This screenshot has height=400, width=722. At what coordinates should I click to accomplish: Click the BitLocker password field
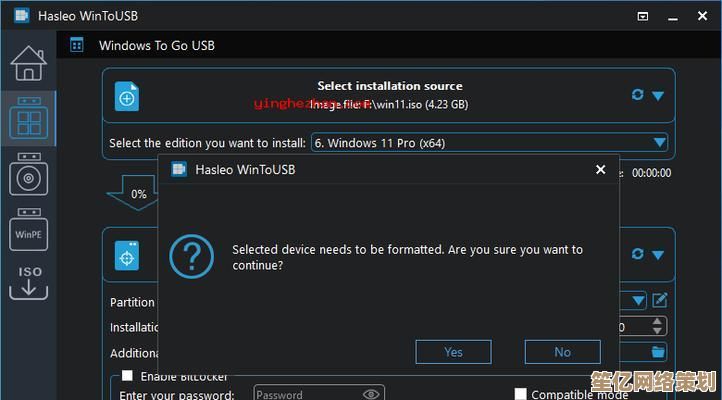pyautogui.click(x=319, y=394)
